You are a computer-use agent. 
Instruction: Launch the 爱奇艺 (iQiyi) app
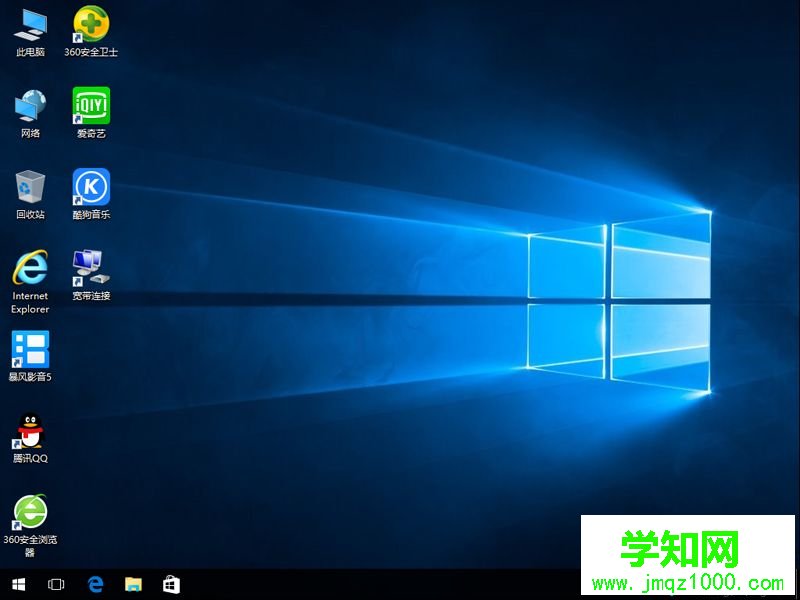pyautogui.click(x=91, y=105)
